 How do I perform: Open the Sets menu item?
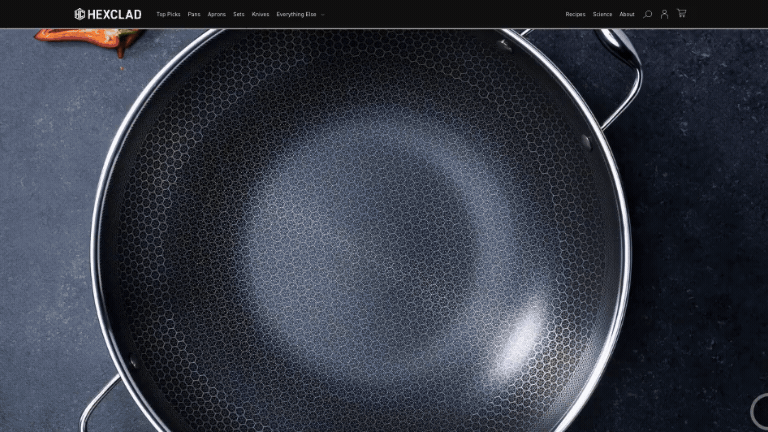click(x=239, y=14)
